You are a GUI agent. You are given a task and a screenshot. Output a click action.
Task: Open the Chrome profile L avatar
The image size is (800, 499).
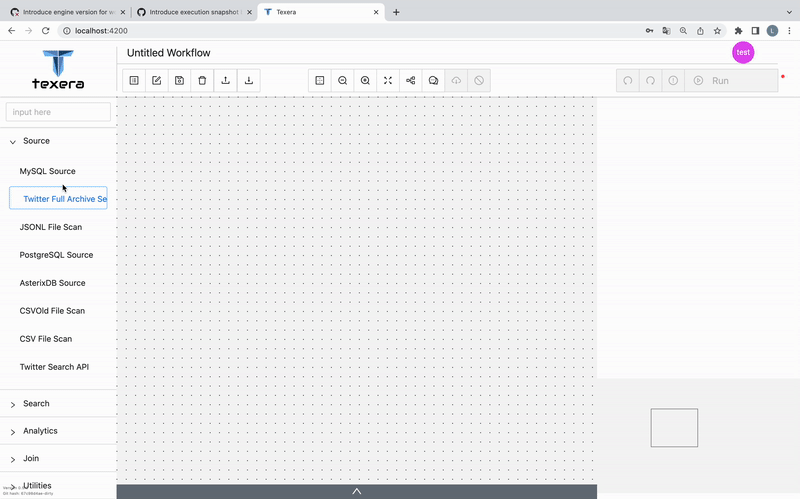pos(772,31)
